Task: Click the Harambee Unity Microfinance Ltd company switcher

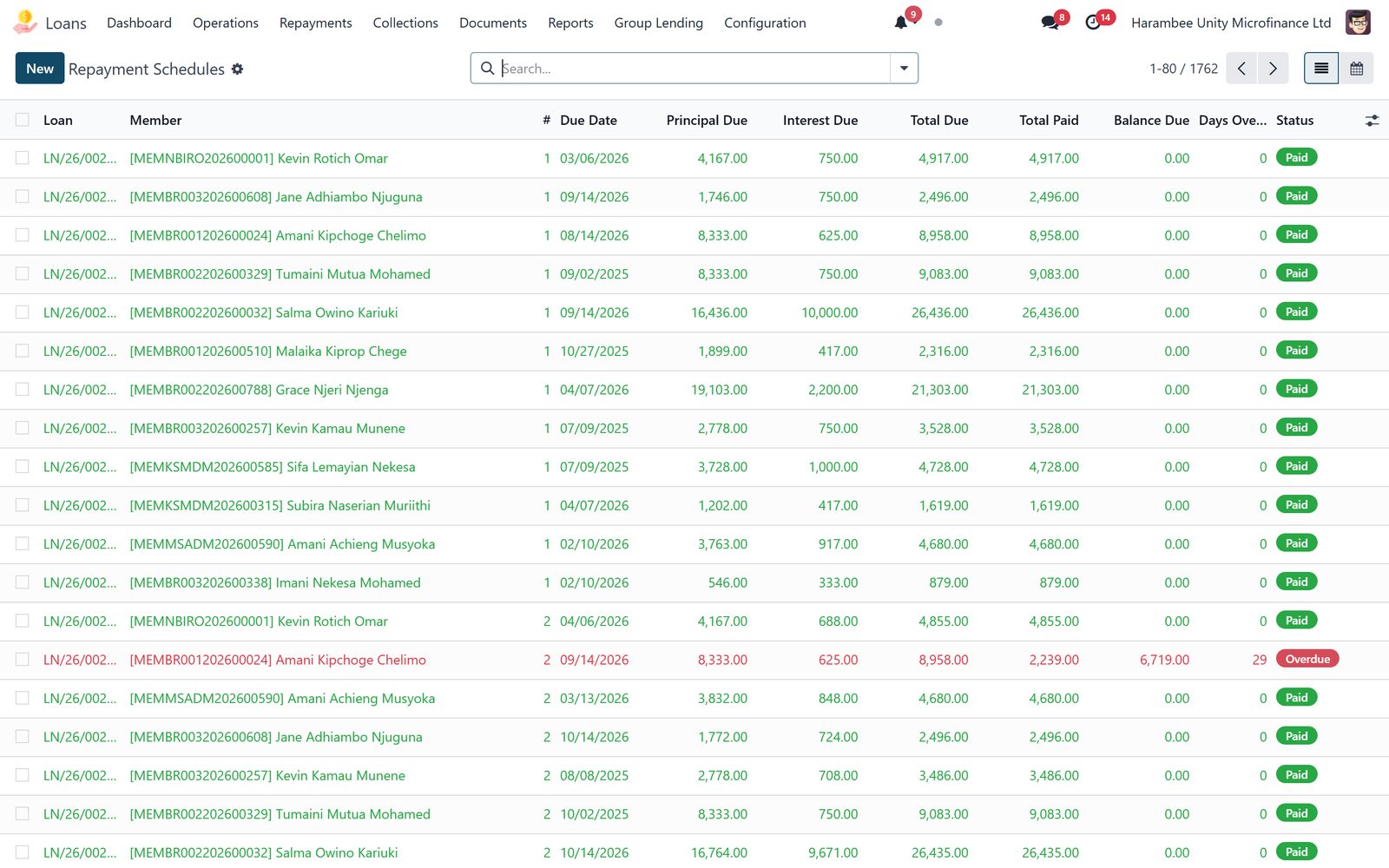Action: (x=1231, y=23)
